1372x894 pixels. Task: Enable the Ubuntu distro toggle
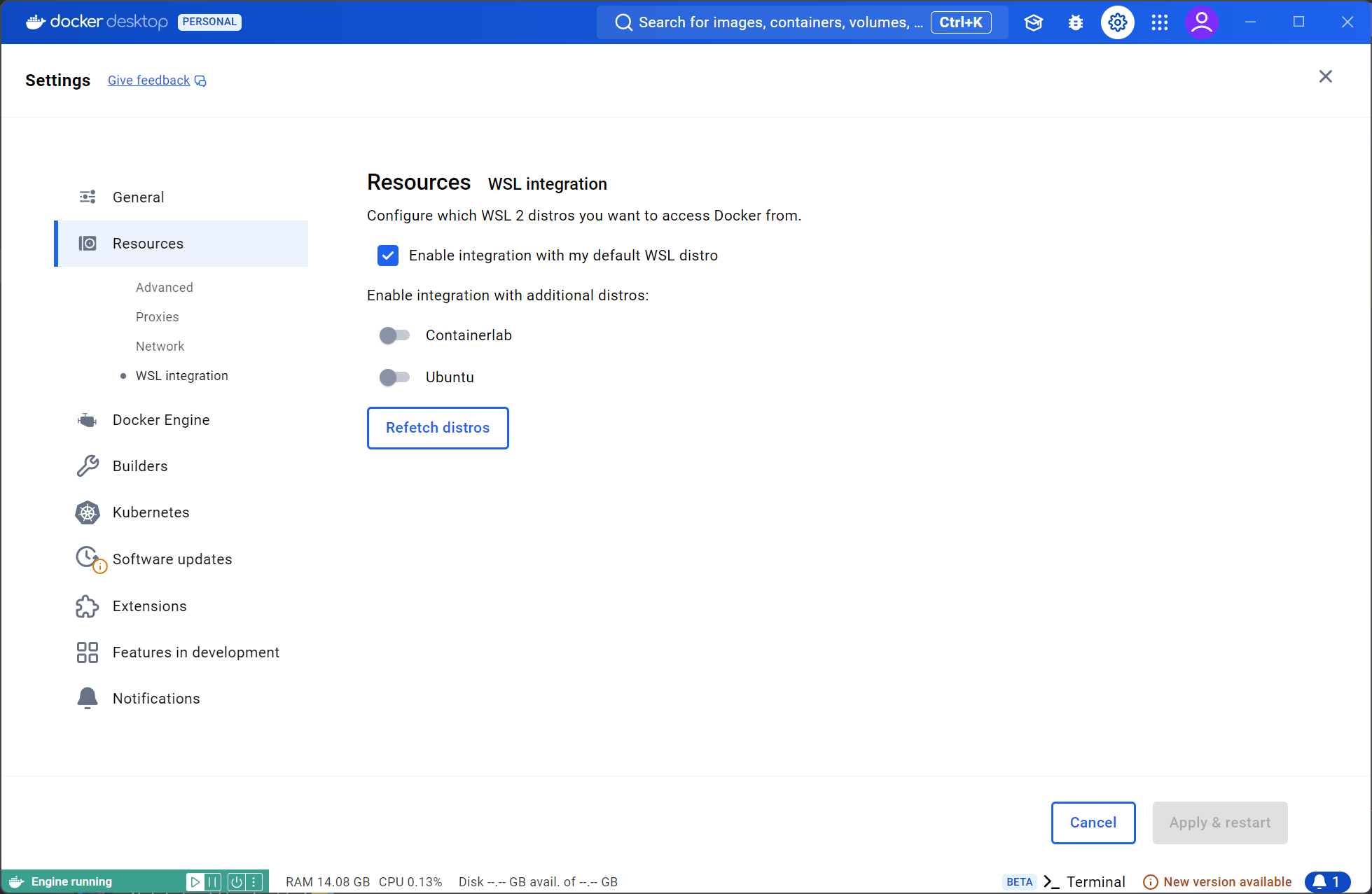tap(394, 377)
